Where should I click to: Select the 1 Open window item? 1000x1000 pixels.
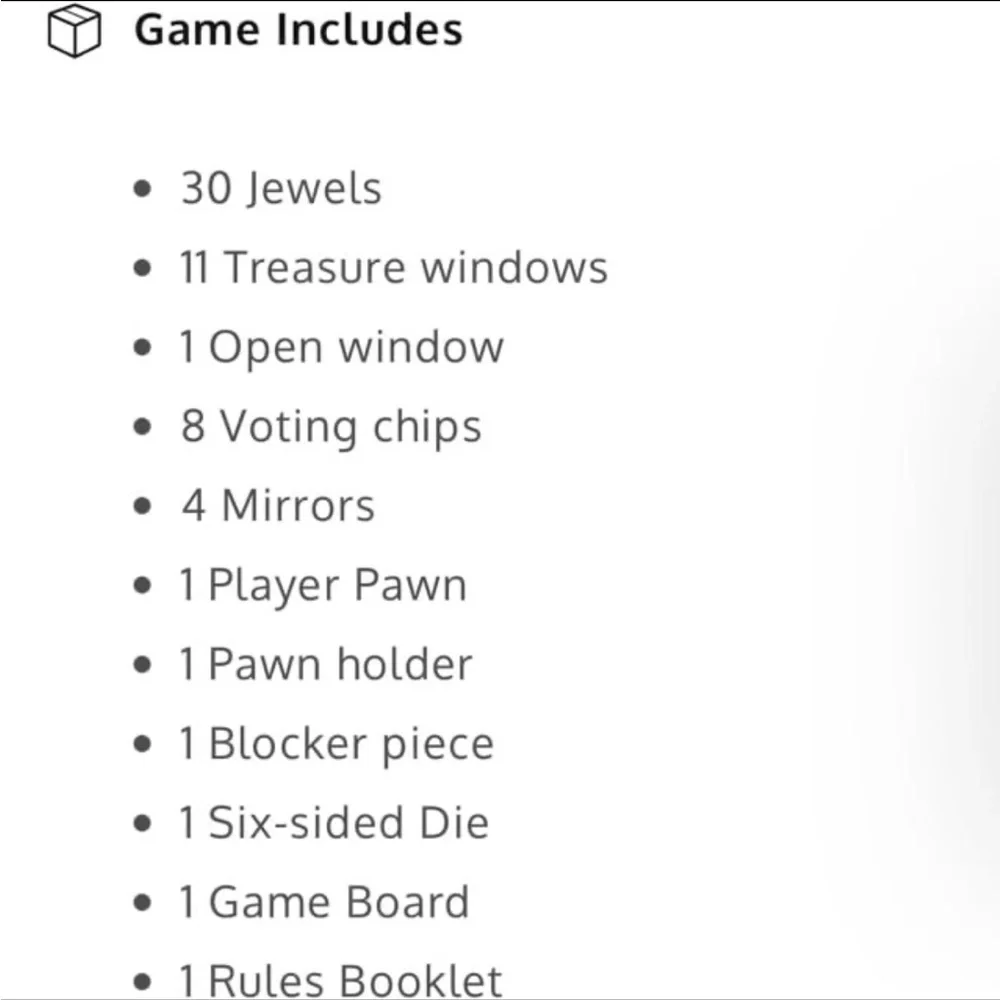(341, 347)
